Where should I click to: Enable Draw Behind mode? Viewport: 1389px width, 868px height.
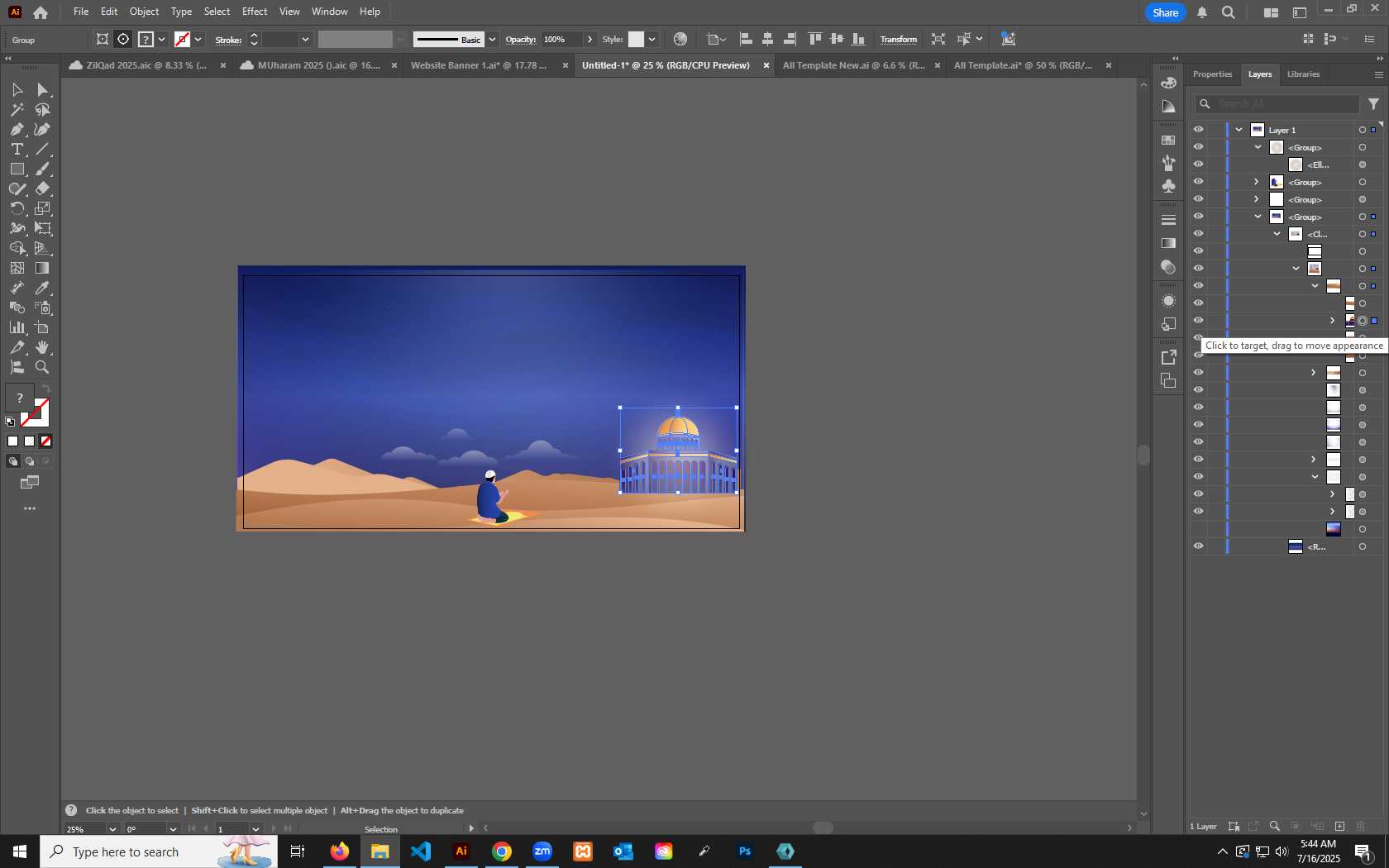click(x=30, y=461)
